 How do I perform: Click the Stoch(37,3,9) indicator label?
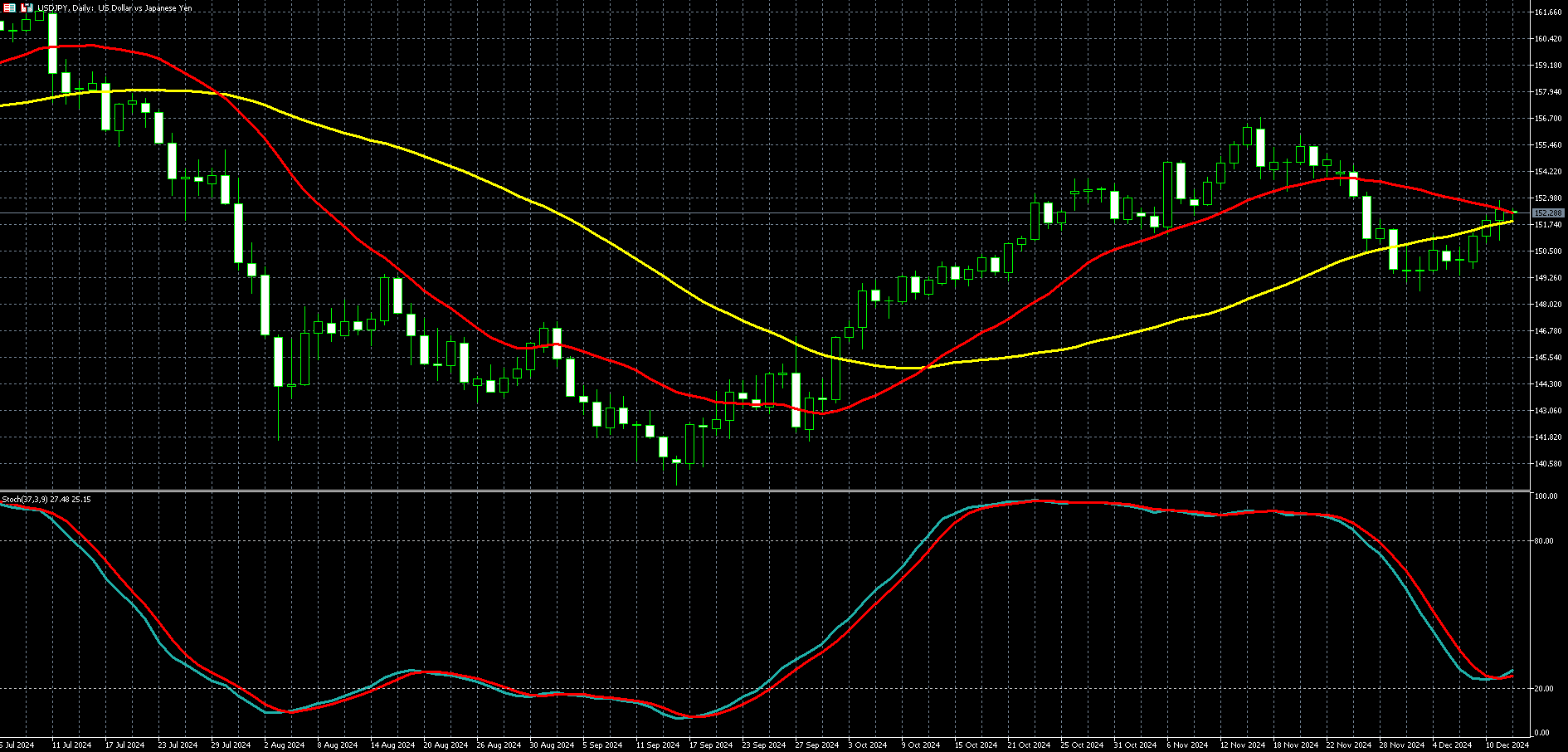coord(46,499)
